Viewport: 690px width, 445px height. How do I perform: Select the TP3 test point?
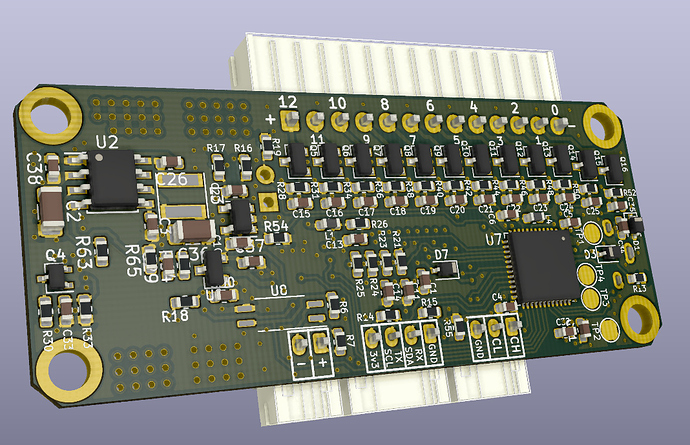point(591,297)
